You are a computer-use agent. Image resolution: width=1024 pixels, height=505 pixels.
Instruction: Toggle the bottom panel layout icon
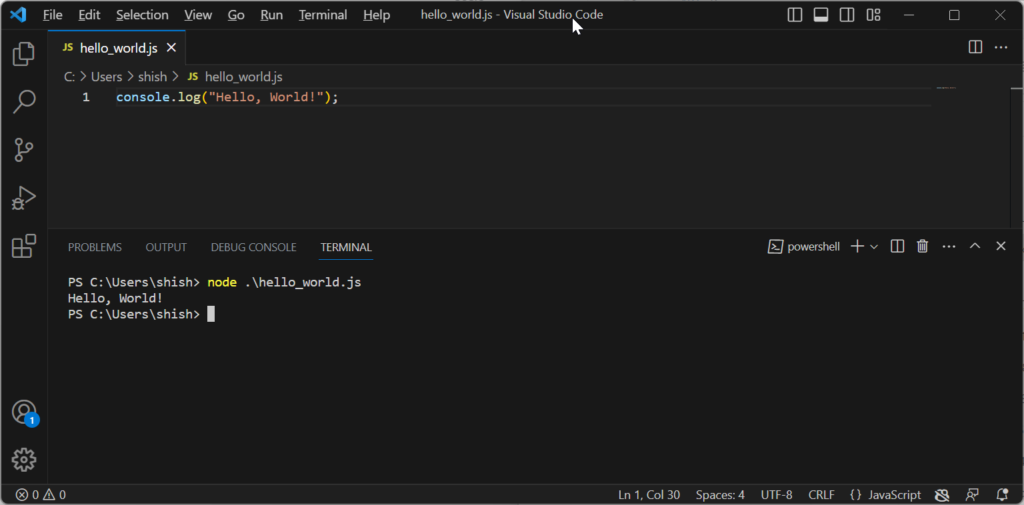pyautogui.click(x=821, y=14)
